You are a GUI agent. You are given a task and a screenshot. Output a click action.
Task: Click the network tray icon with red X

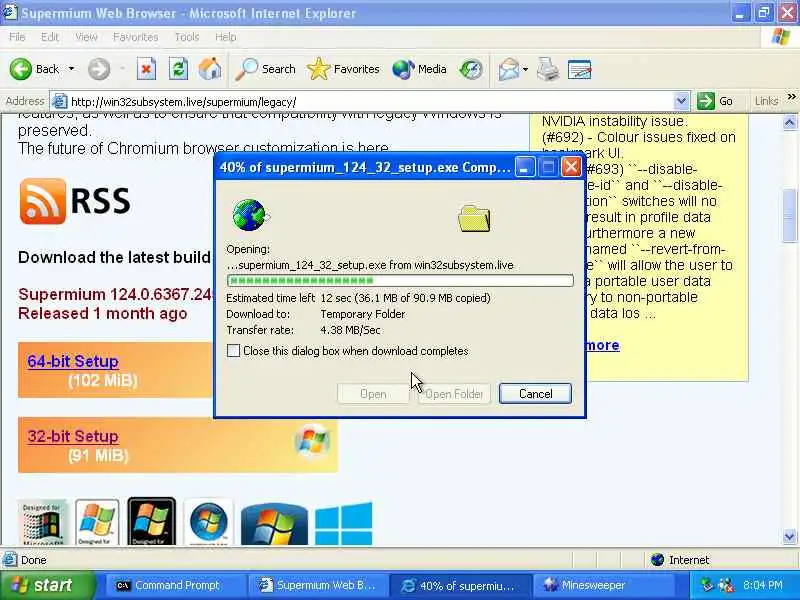point(725,585)
